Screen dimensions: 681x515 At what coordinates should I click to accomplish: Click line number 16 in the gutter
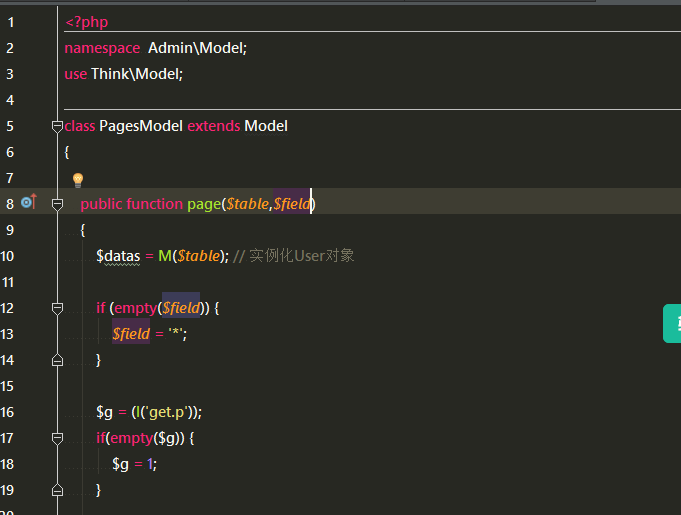[x=9, y=412]
